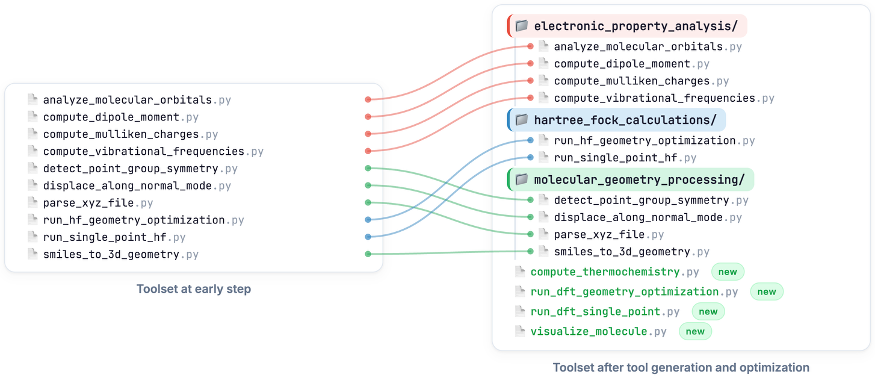Click file icon beside run_dft_single_point.py
877x377 pixels.
(x=520, y=312)
